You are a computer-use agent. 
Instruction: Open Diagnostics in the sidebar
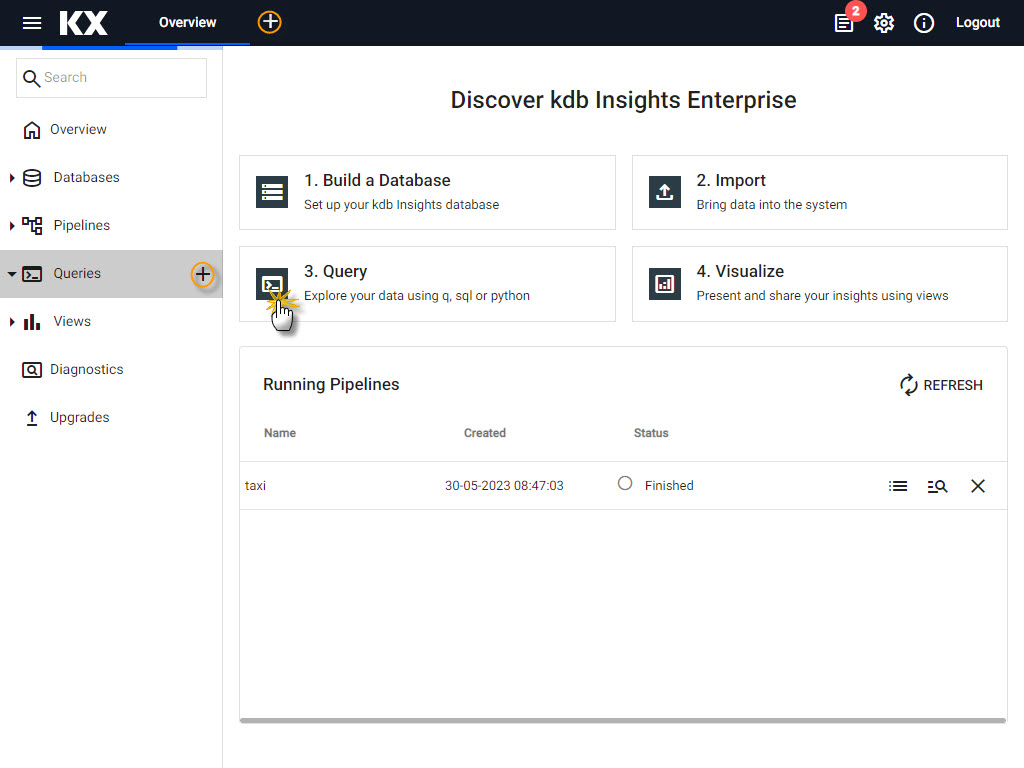coord(86,370)
